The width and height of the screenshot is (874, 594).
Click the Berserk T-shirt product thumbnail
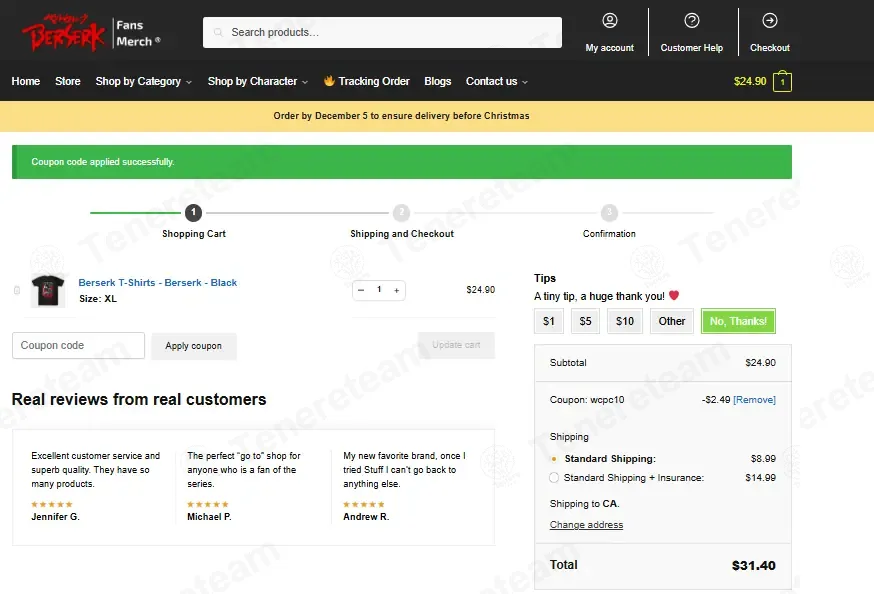pos(48,290)
